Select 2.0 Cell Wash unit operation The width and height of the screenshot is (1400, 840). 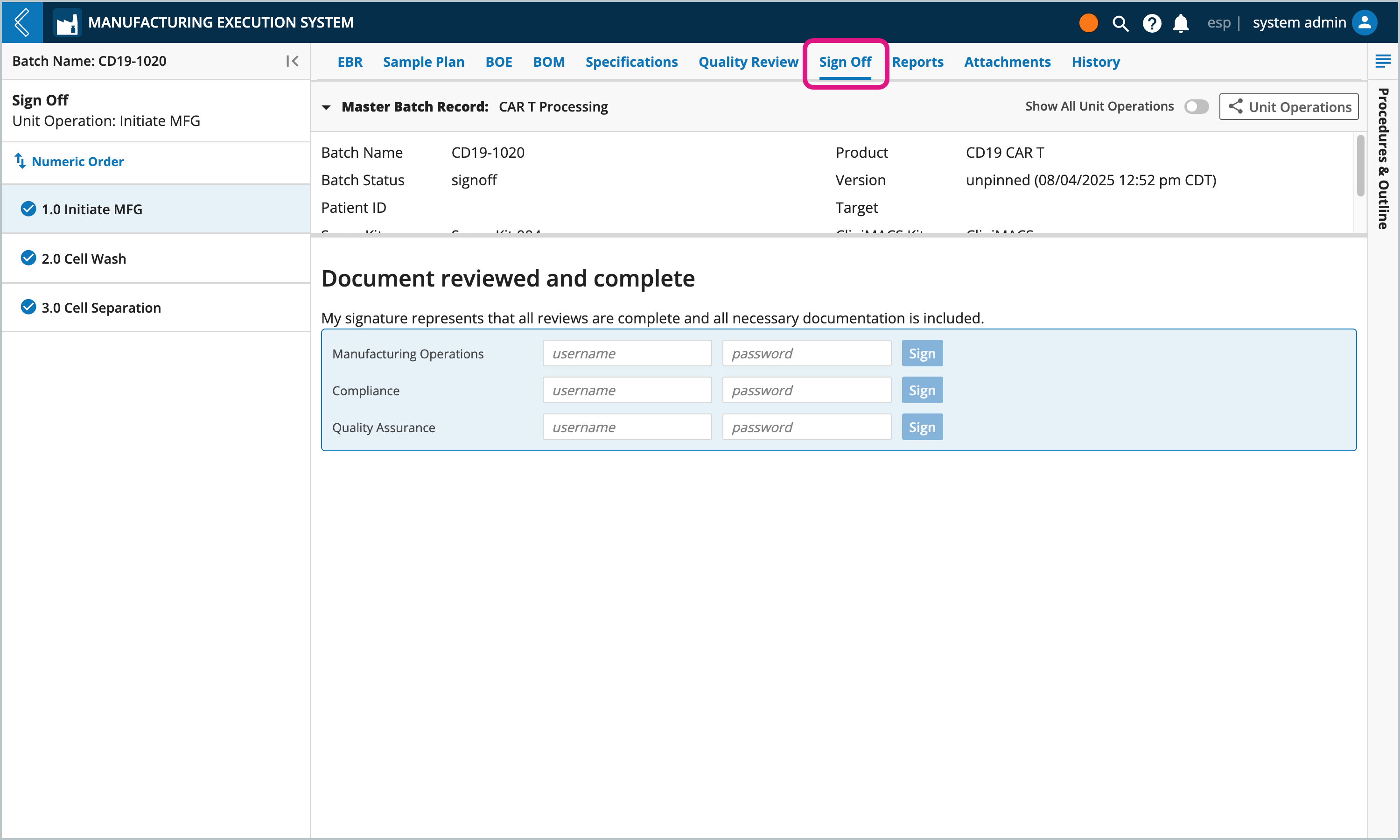[155, 258]
